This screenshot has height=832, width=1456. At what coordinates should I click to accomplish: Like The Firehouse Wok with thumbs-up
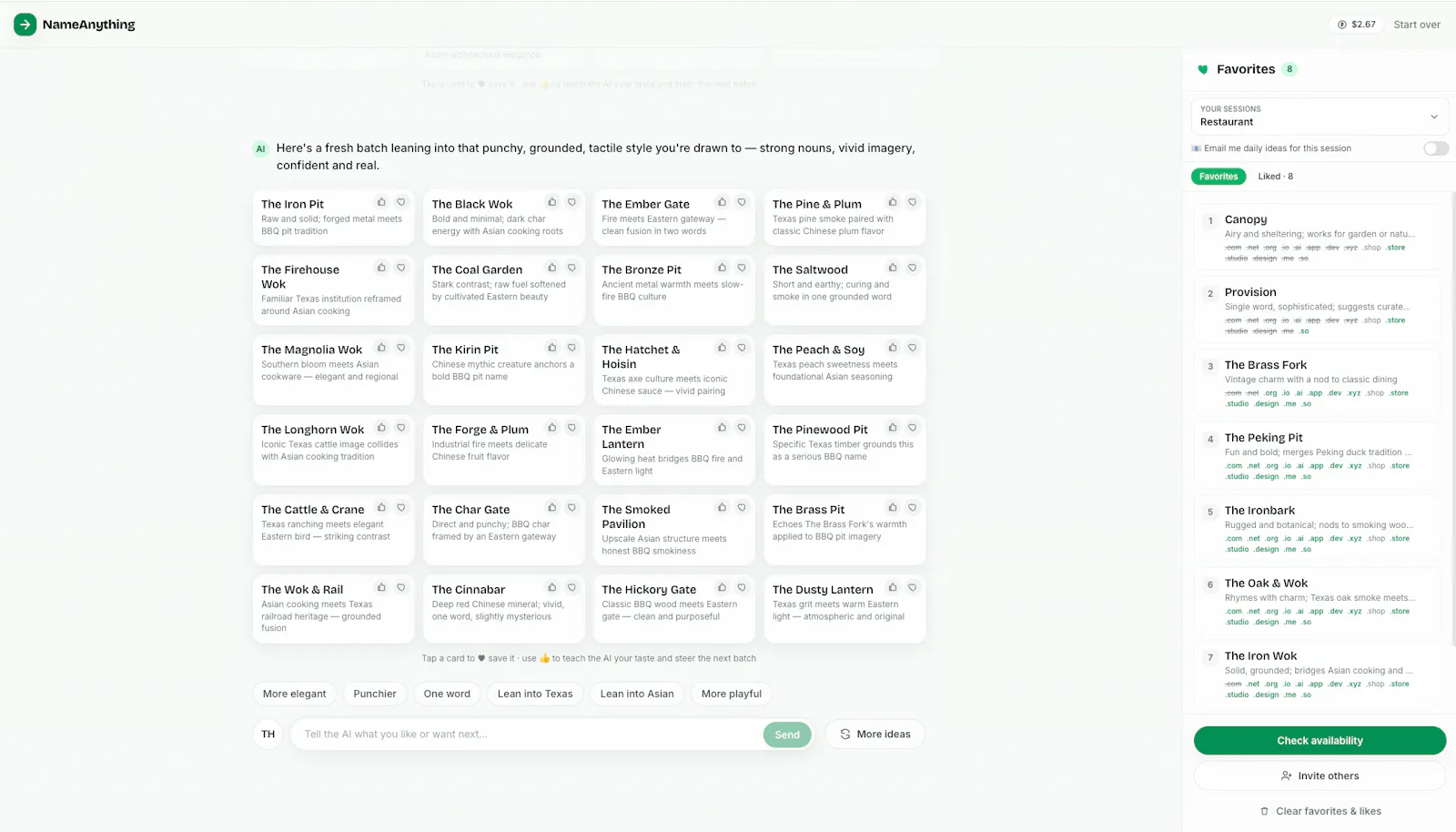point(381,268)
